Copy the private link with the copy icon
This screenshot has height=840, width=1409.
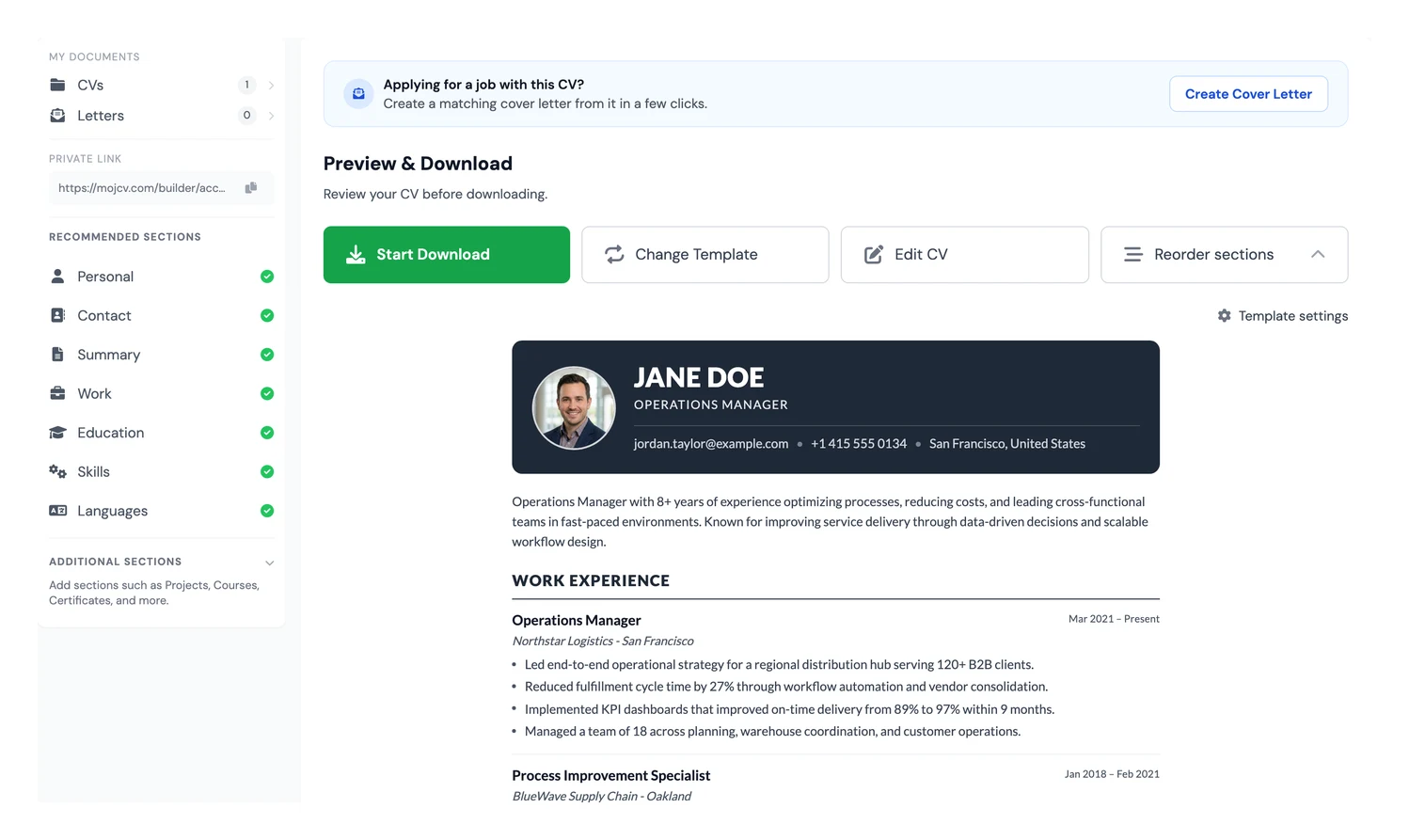(251, 188)
